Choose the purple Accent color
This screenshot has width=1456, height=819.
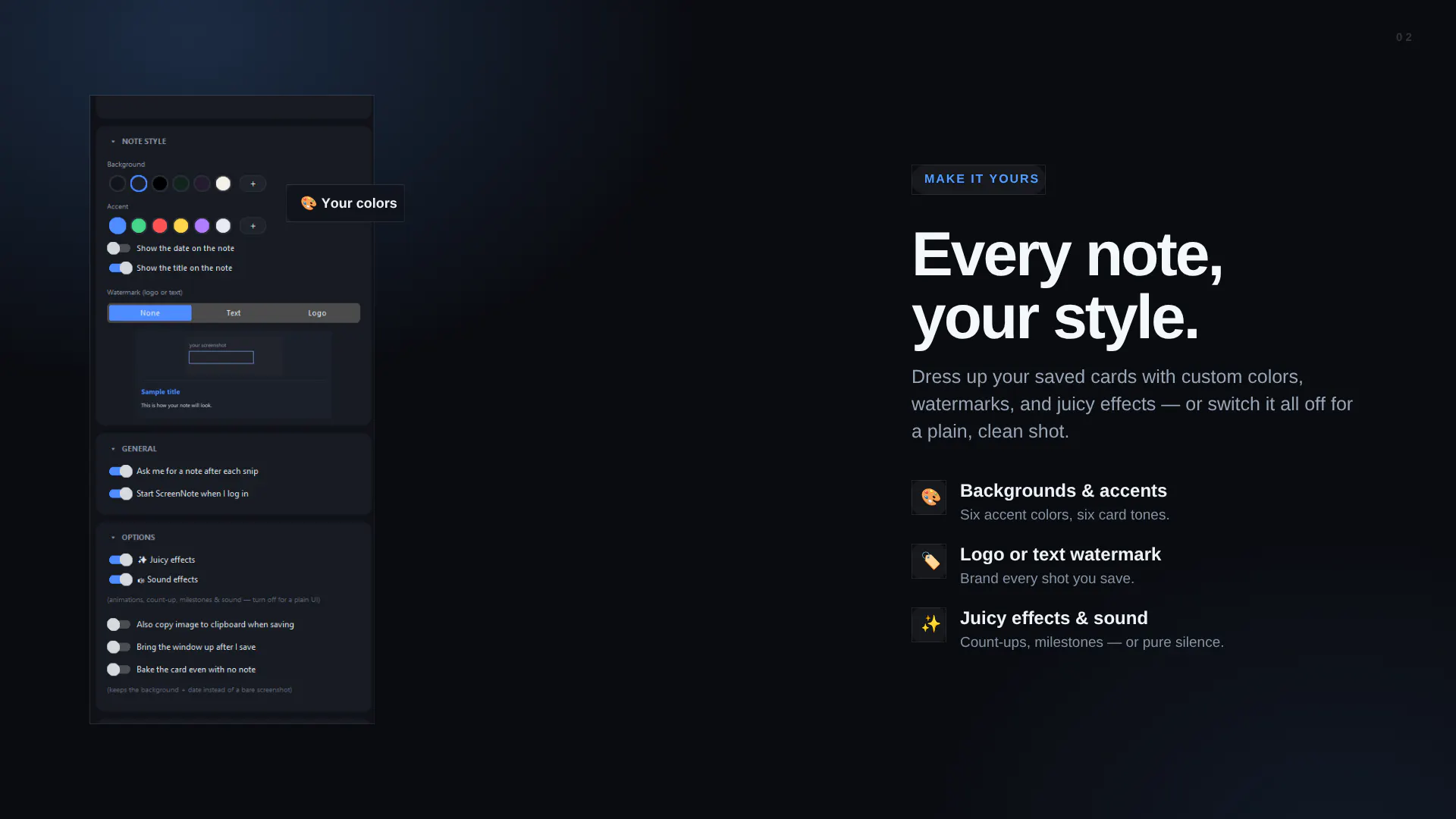point(202,226)
